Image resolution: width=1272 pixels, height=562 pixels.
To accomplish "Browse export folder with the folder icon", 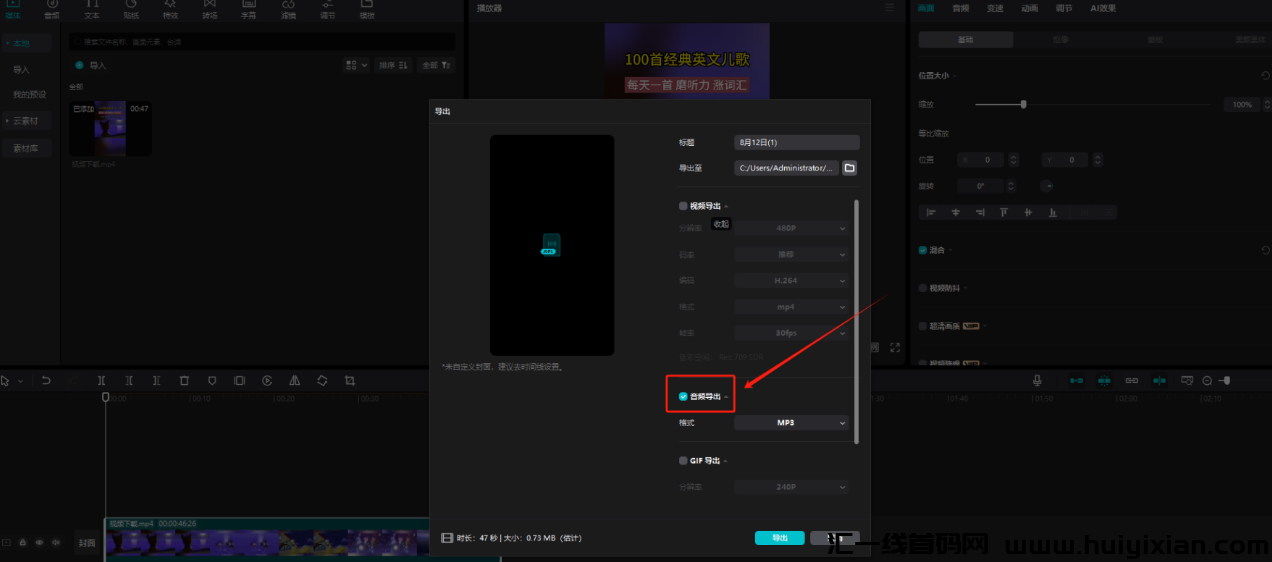I will click(850, 168).
